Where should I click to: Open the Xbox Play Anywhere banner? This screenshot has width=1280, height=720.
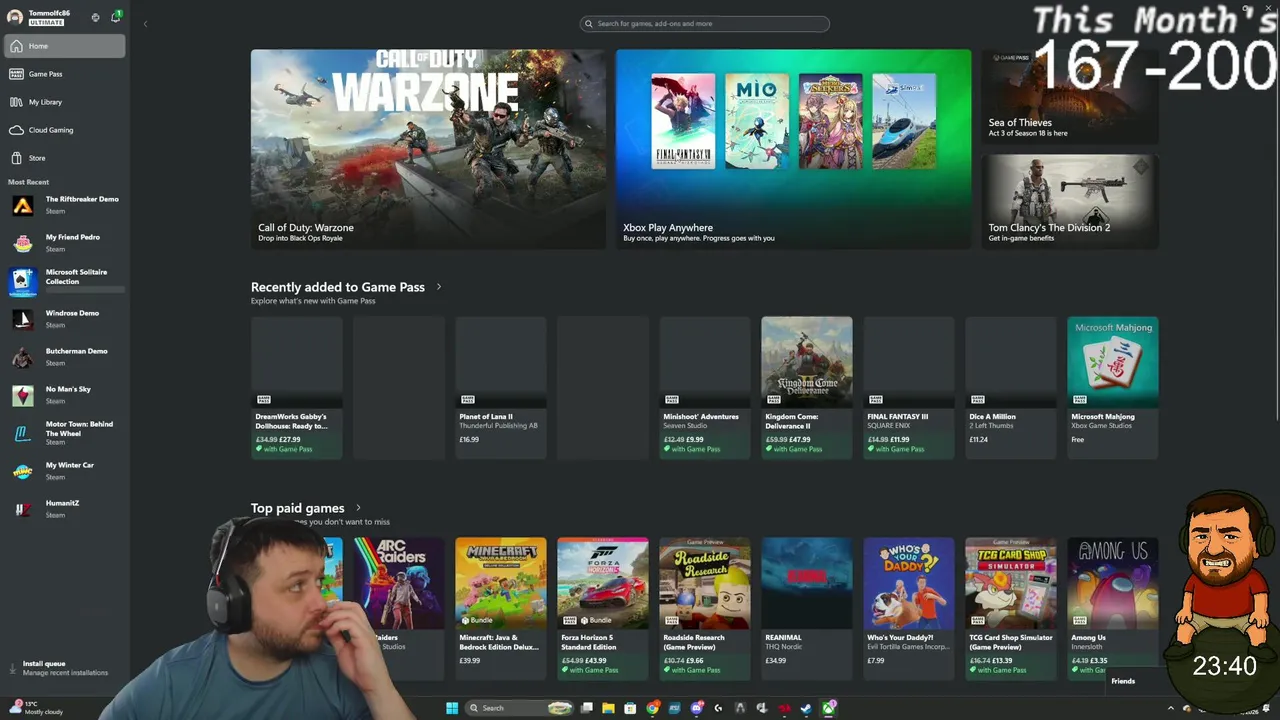click(793, 149)
